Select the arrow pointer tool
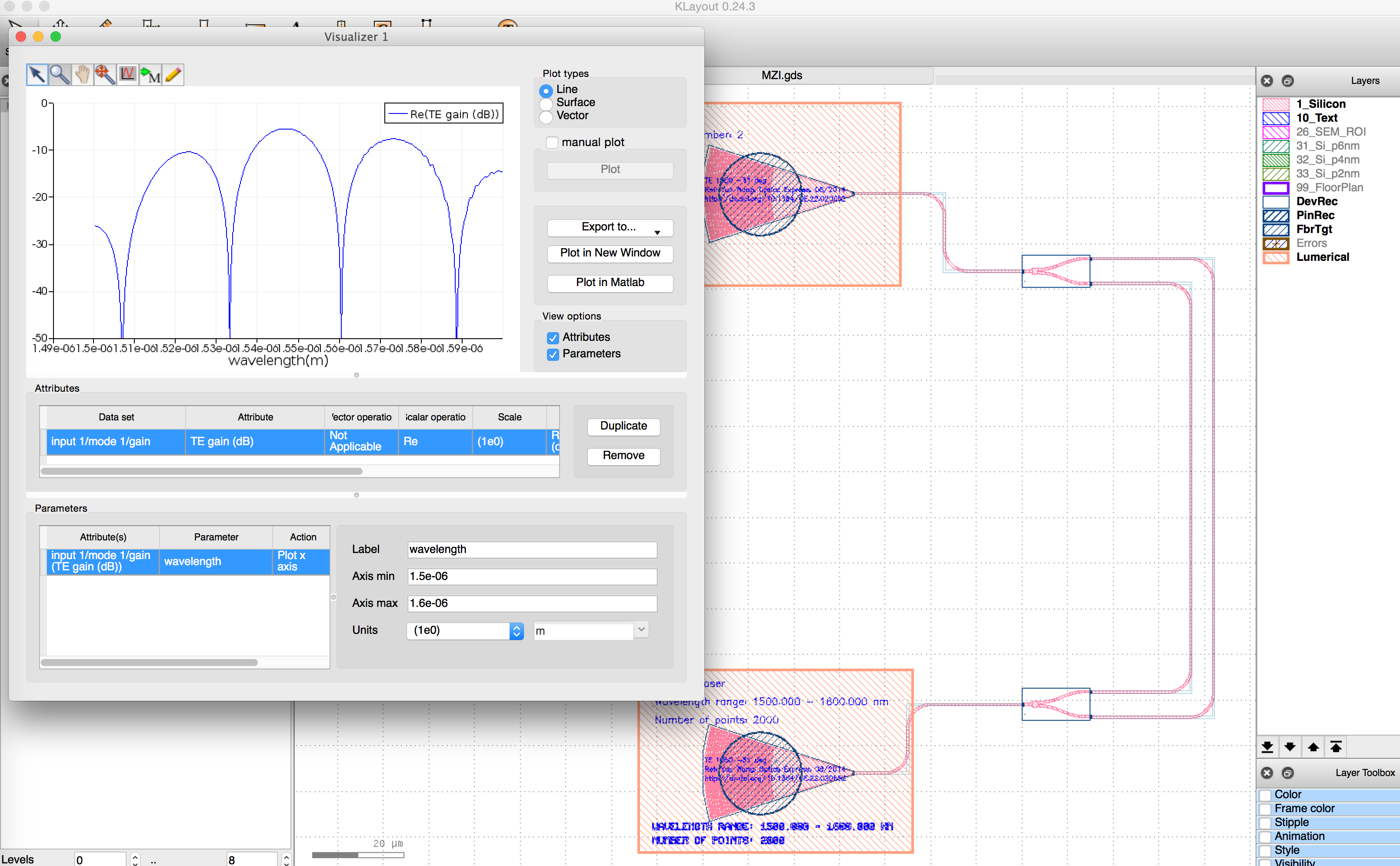The height and width of the screenshot is (866, 1400). point(37,74)
